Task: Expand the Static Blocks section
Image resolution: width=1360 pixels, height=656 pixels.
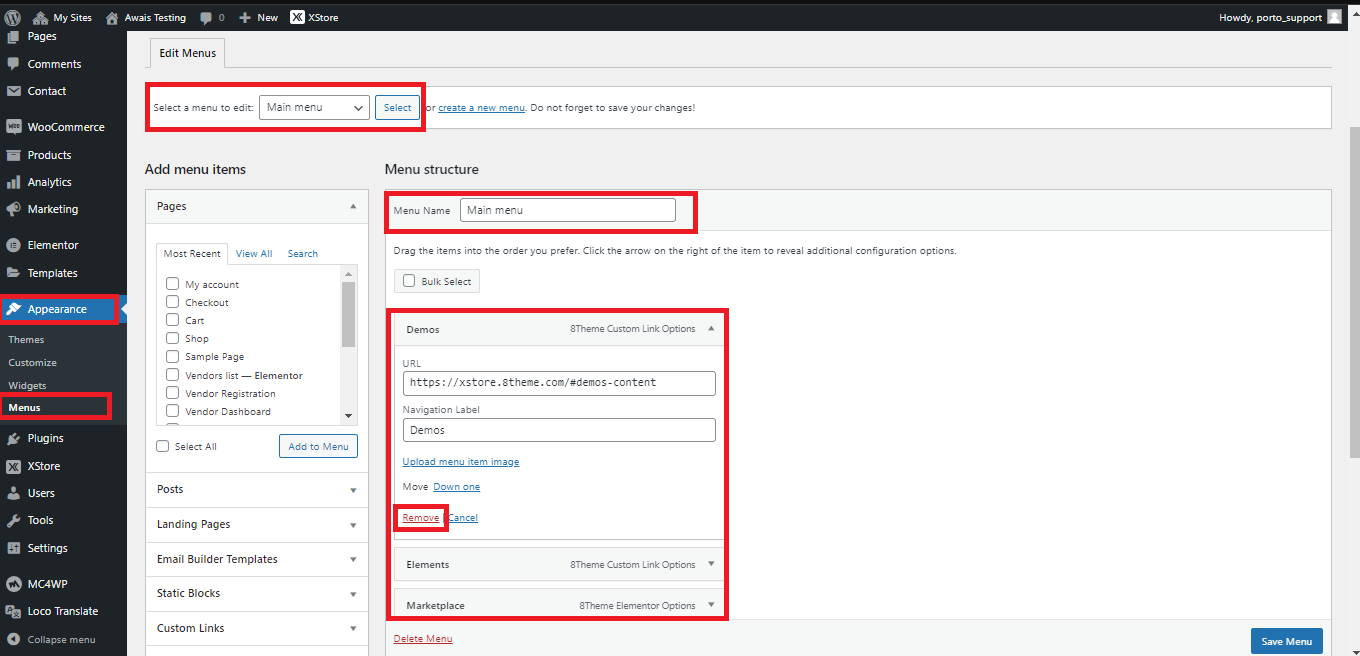Action: point(257,594)
